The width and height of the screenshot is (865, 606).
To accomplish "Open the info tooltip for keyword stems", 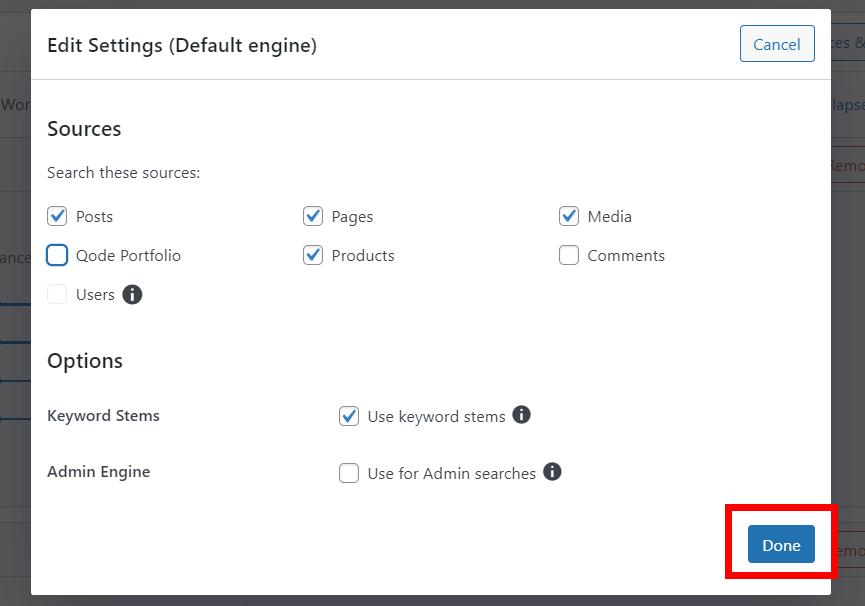I will pyautogui.click(x=521, y=415).
